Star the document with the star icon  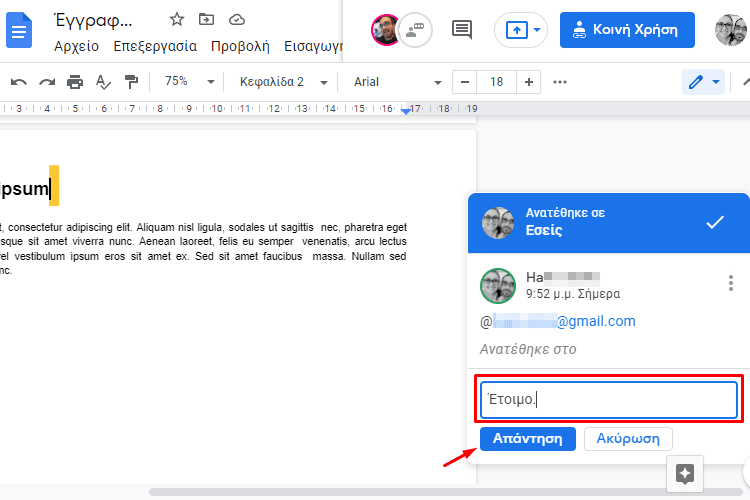176,20
